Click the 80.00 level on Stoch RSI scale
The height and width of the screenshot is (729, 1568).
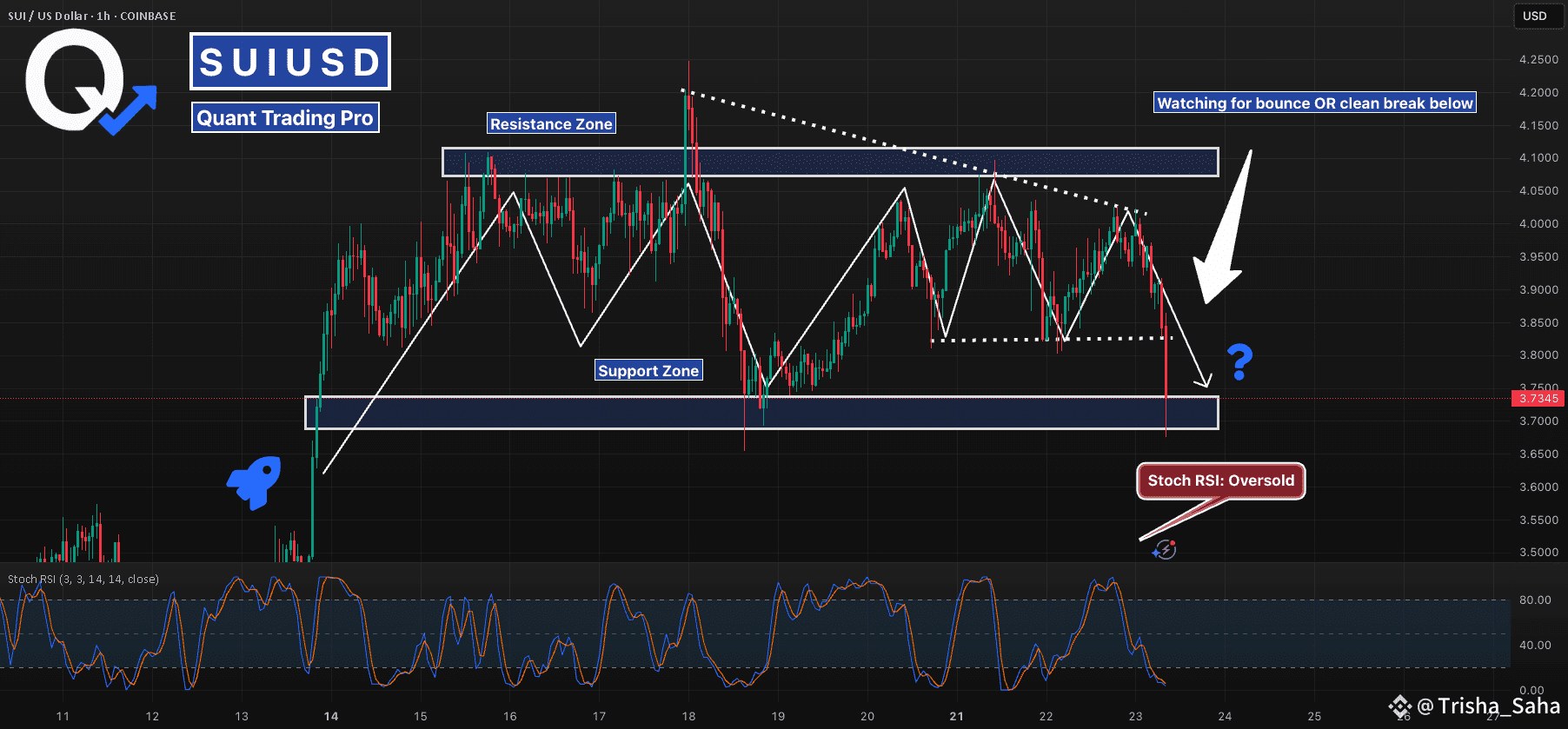pos(1535,600)
